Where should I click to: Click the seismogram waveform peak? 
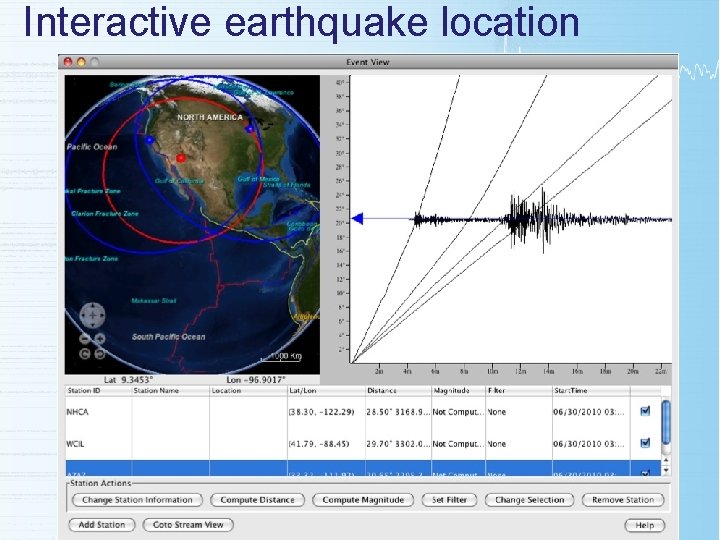click(543, 219)
